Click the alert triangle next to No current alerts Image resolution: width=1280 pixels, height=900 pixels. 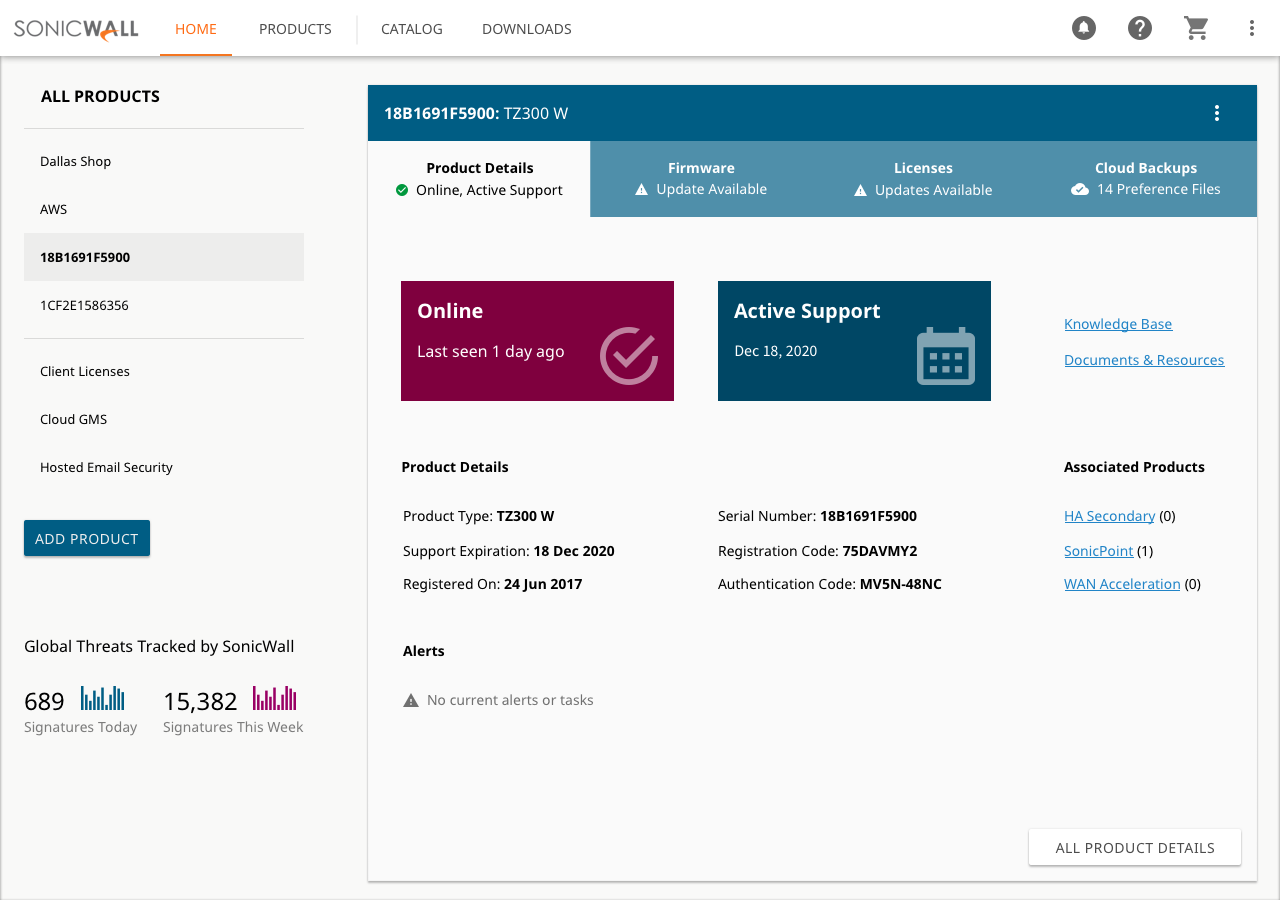411,700
